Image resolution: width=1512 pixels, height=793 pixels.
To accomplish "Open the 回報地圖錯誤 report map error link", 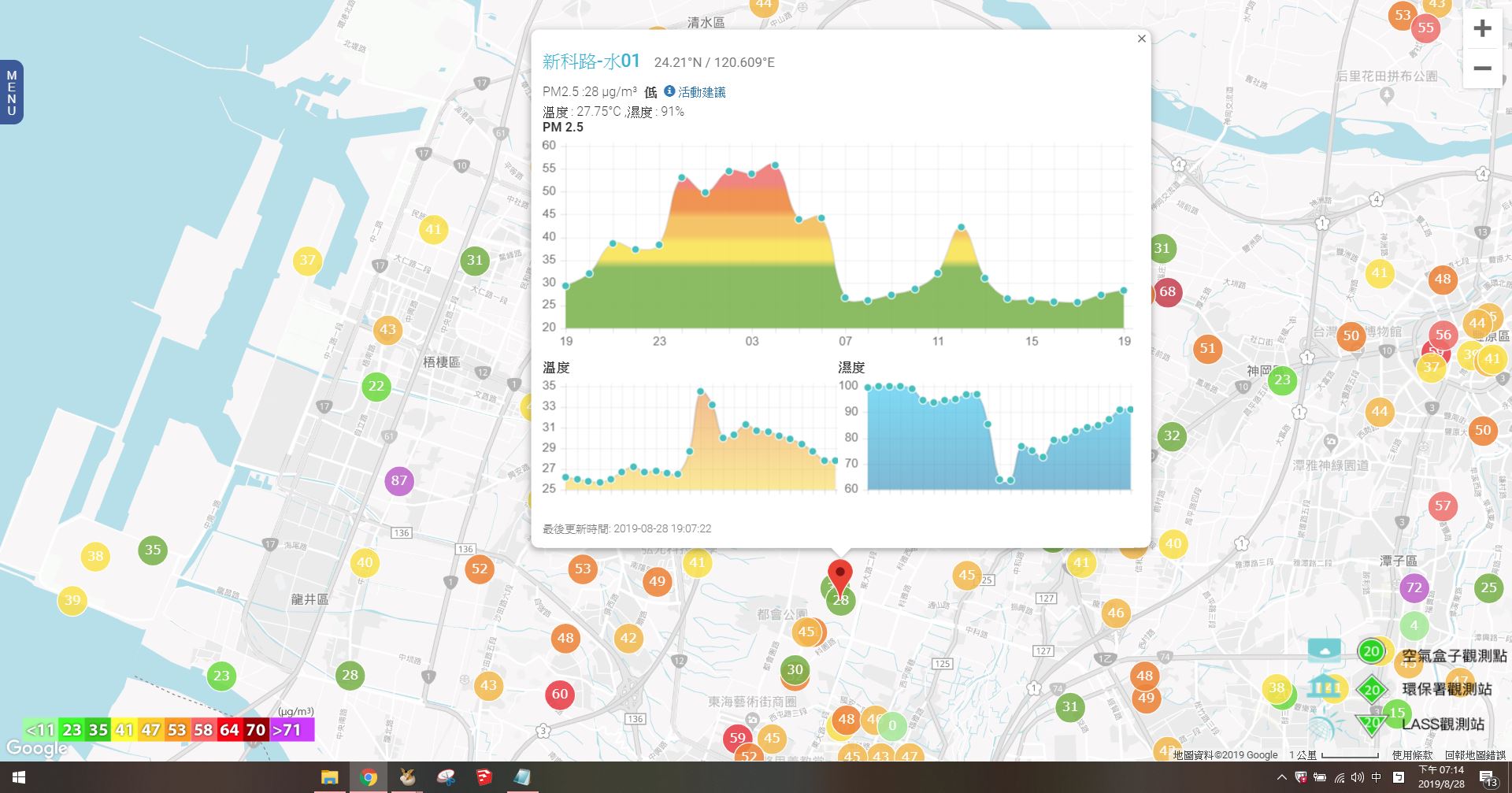I will click(1475, 754).
